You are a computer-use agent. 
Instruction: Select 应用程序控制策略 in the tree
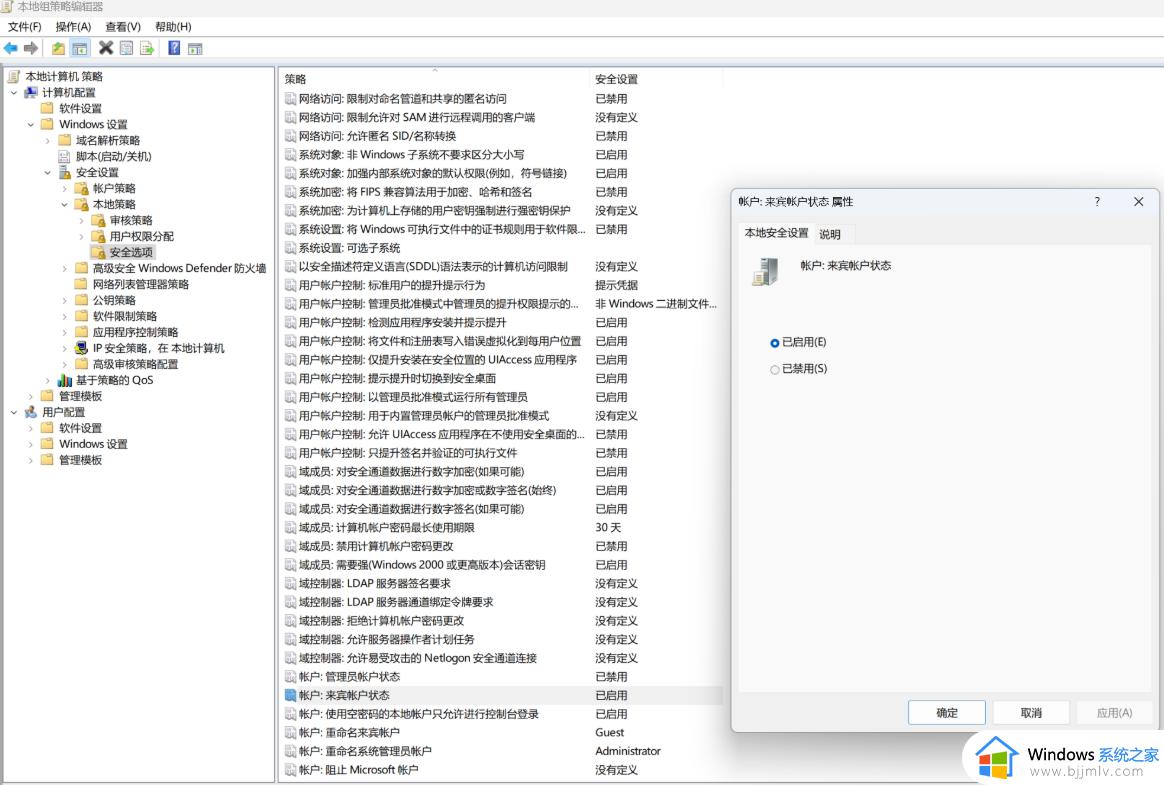(x=135, y=332)
